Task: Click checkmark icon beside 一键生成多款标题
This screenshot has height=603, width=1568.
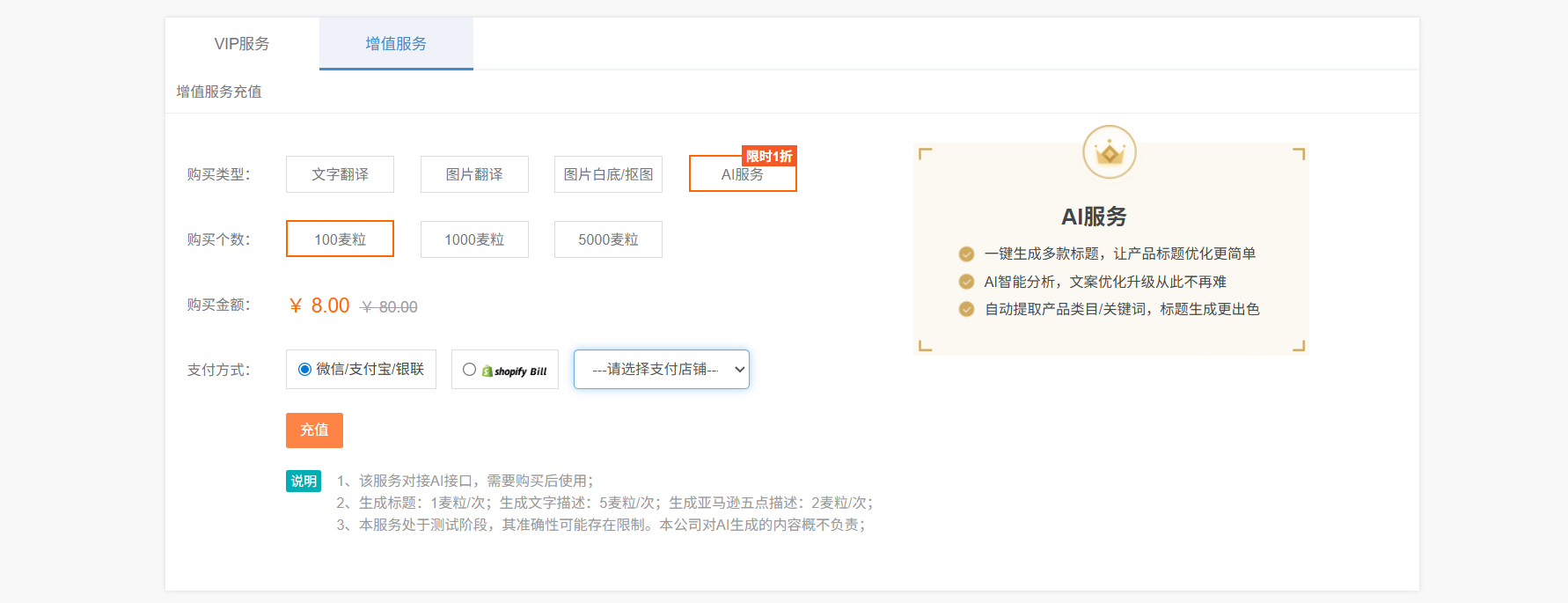Action: [x=966, y=254]
